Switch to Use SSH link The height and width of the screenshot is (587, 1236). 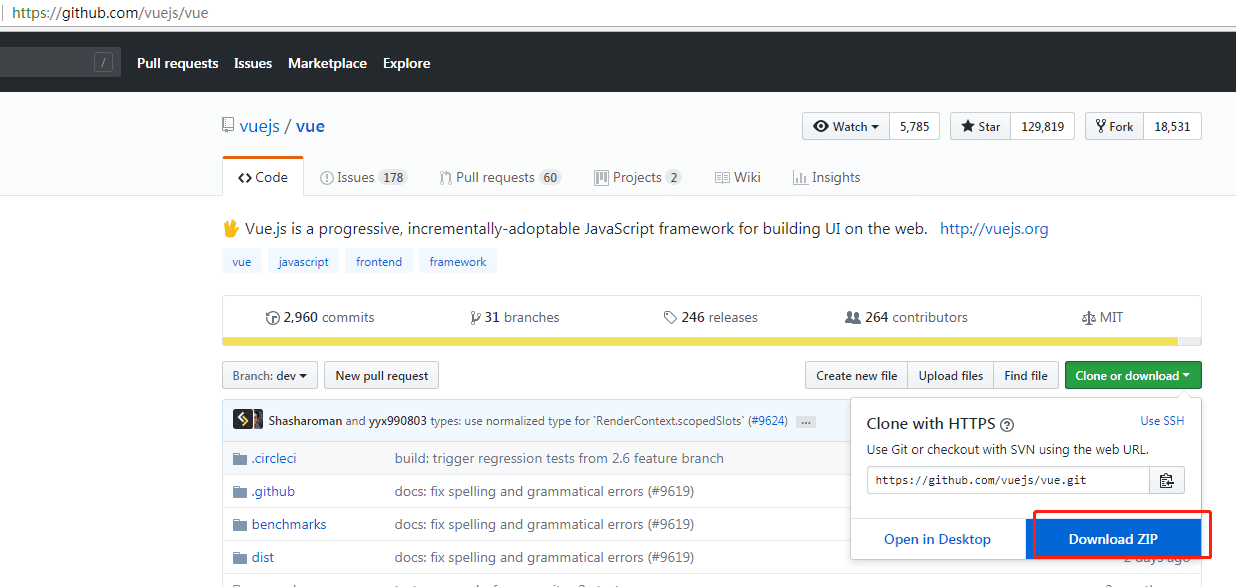click(1162, 421)
